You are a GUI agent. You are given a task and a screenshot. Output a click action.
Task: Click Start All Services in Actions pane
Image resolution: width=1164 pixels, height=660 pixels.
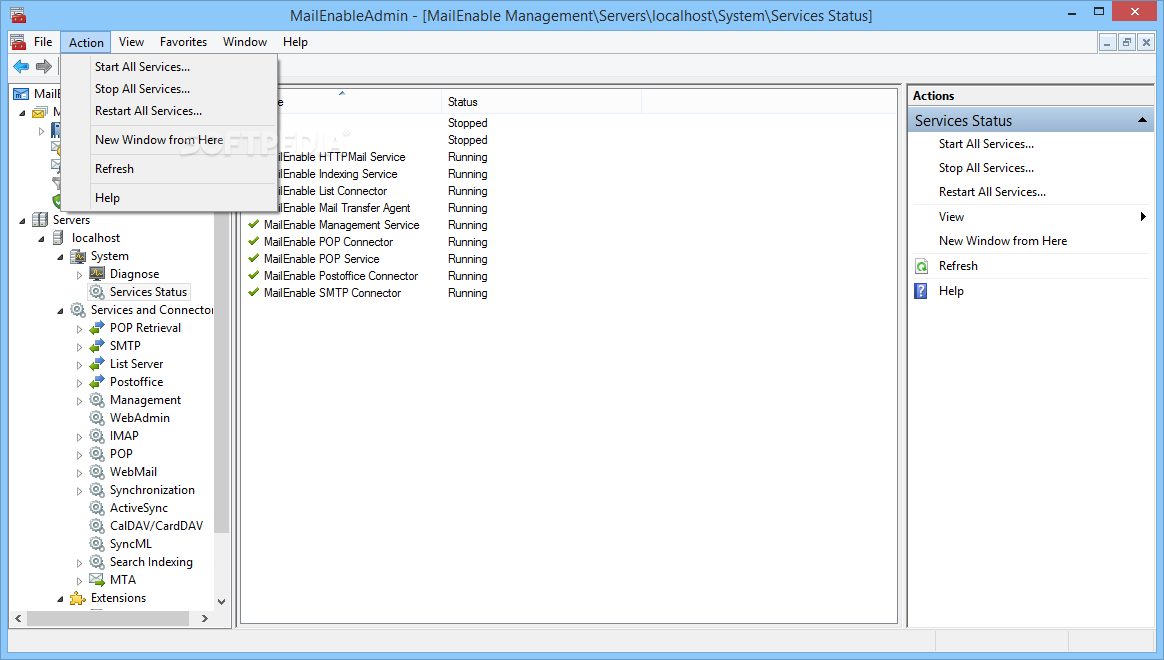coord(986,144)
